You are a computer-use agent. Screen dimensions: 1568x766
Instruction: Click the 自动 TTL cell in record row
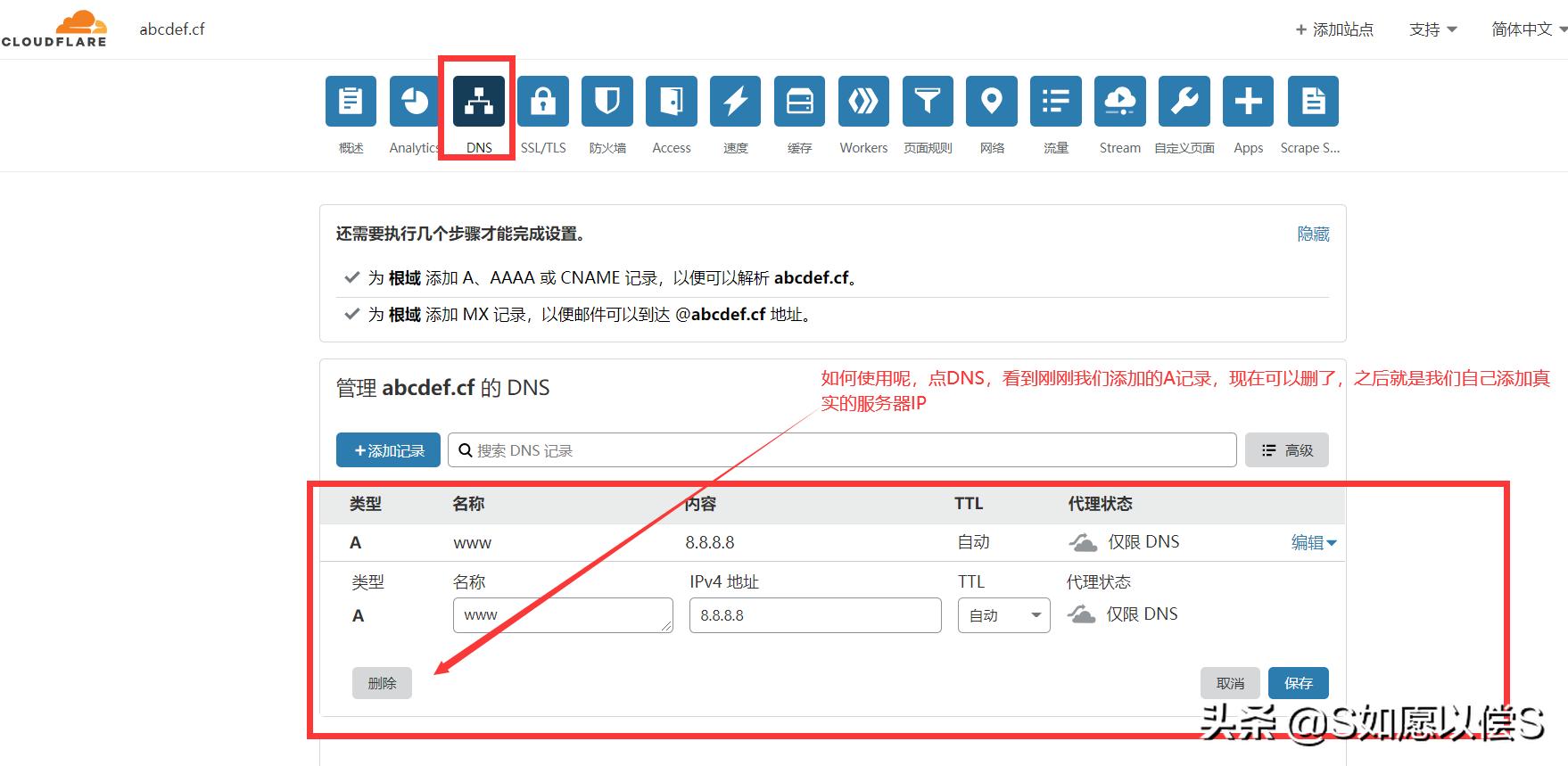(974, 542)
